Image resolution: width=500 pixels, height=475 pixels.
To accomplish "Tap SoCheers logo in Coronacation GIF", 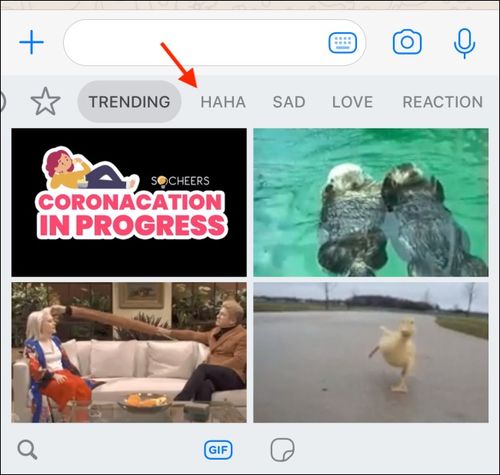I will (x=180, y=181).
